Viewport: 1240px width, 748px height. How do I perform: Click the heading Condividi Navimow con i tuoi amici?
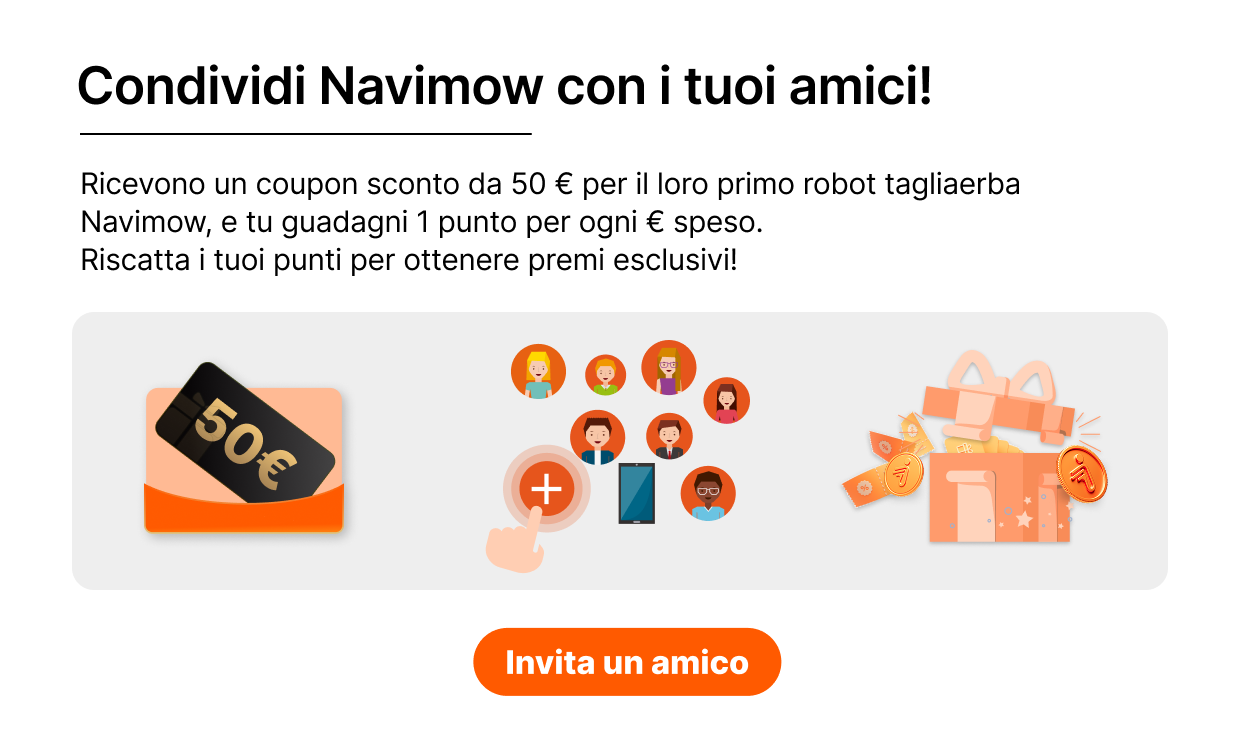point(504,86)
